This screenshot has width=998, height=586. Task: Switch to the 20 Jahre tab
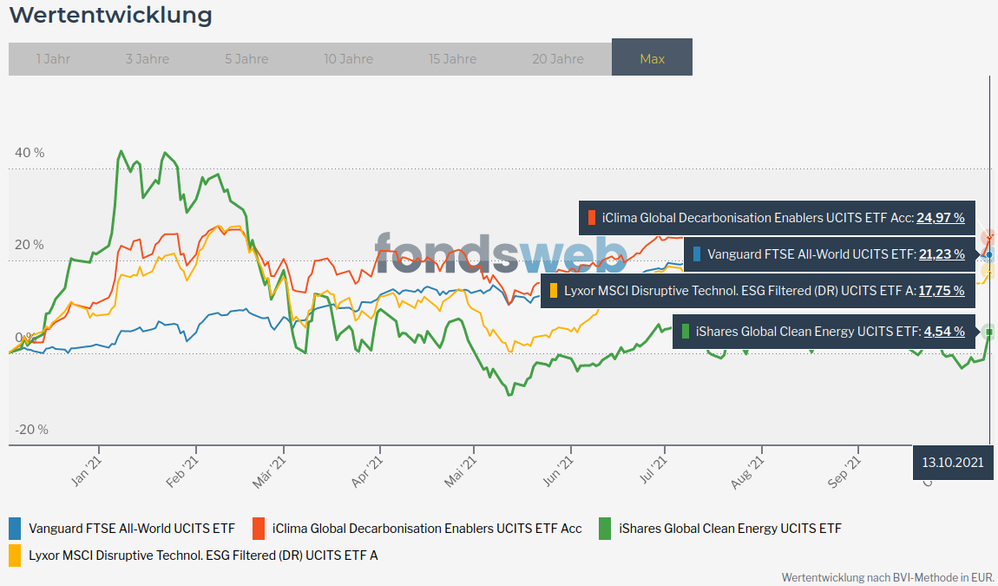(558, 59)
